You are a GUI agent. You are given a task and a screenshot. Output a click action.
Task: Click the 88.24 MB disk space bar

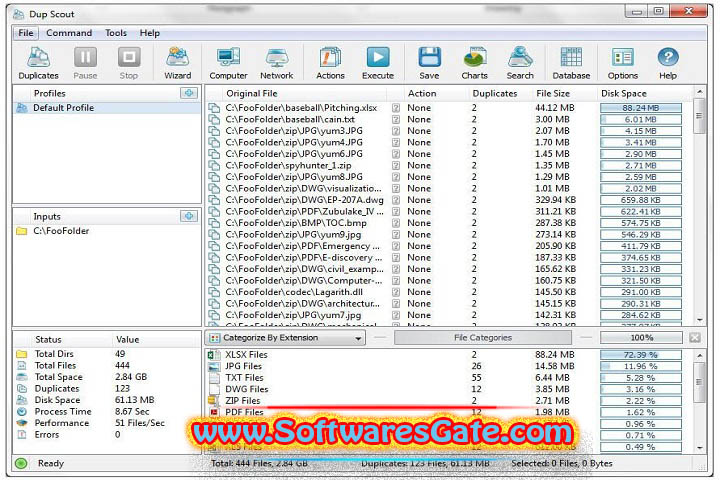[641, 108]
